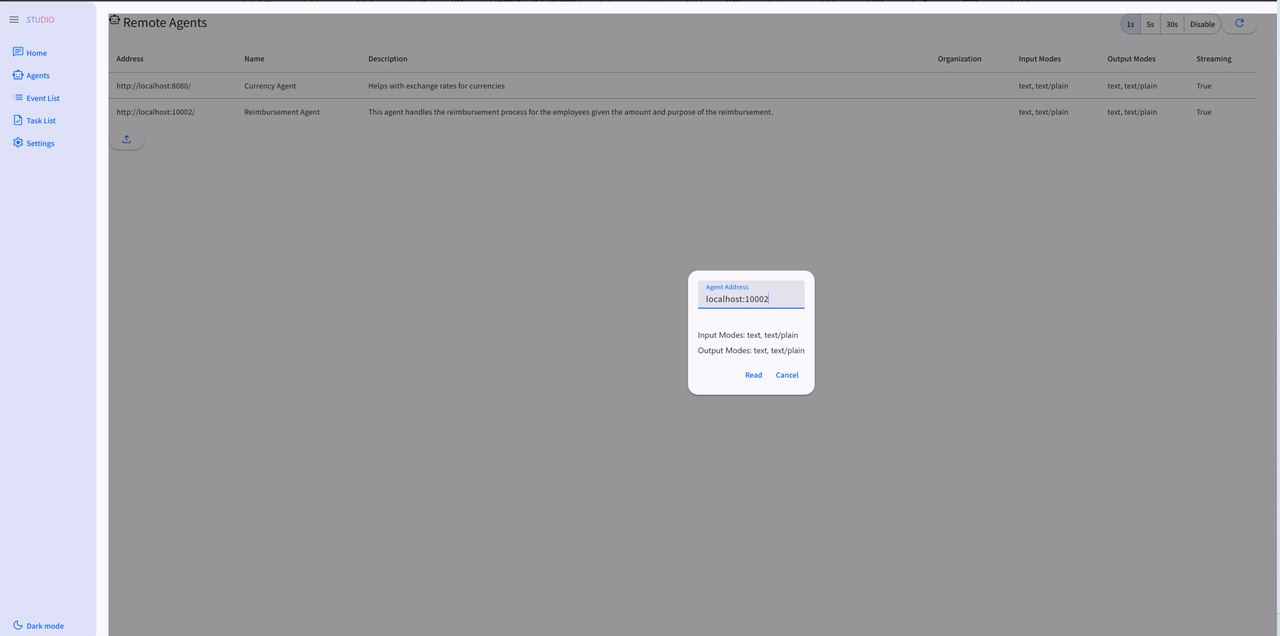Select the 1s refresh interval

click(1131, 24)
